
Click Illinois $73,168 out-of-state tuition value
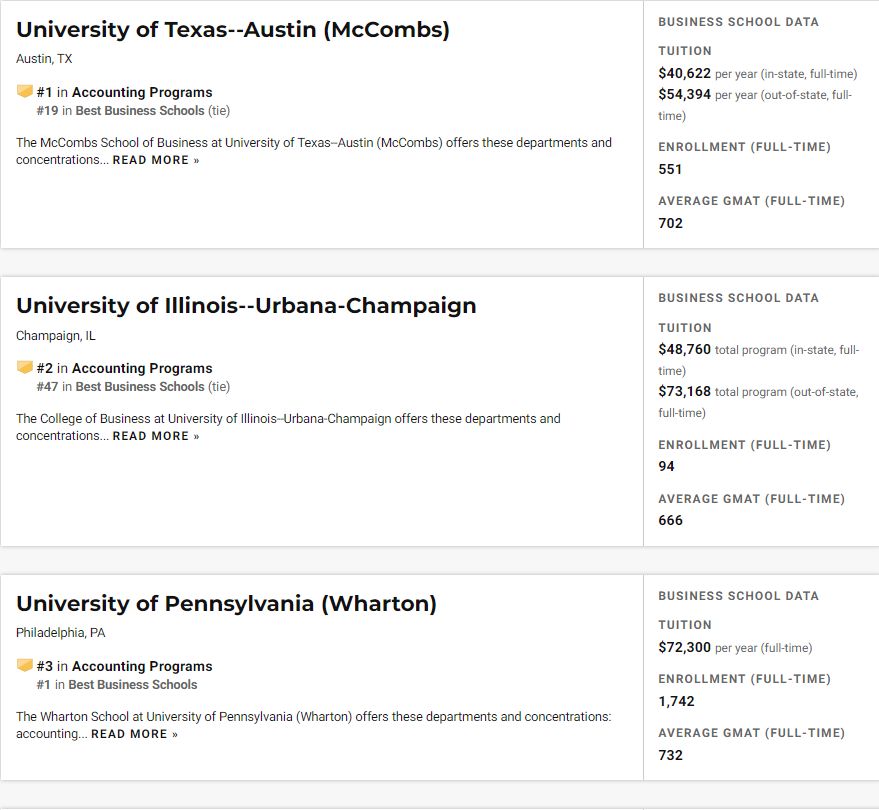tap(684, 391)
